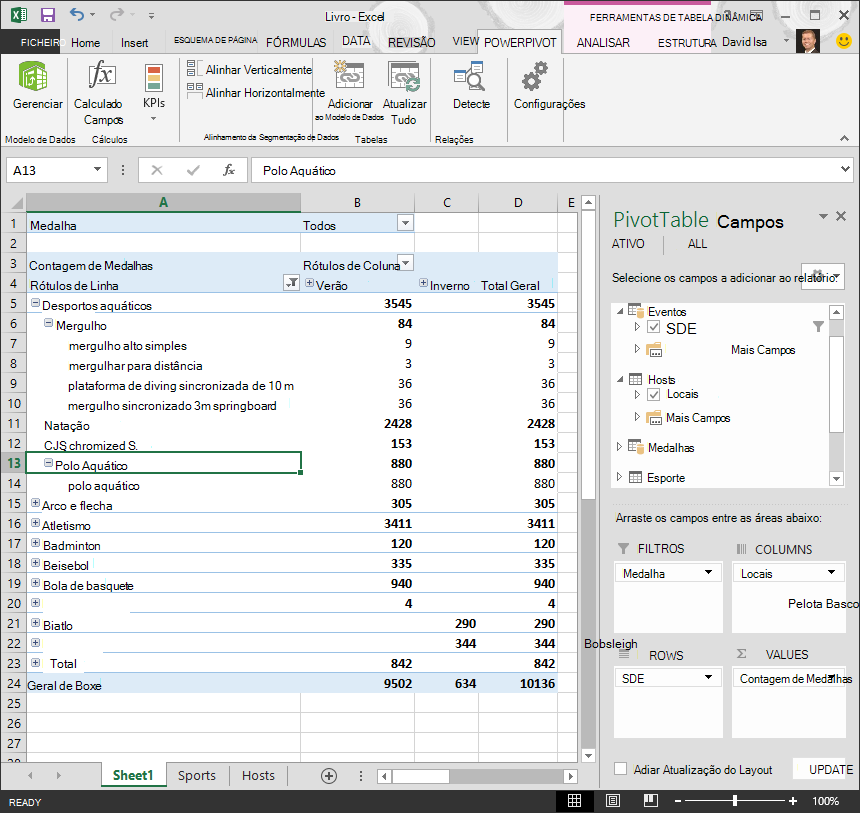Click the Undo arrow icon

click(77, 14)
